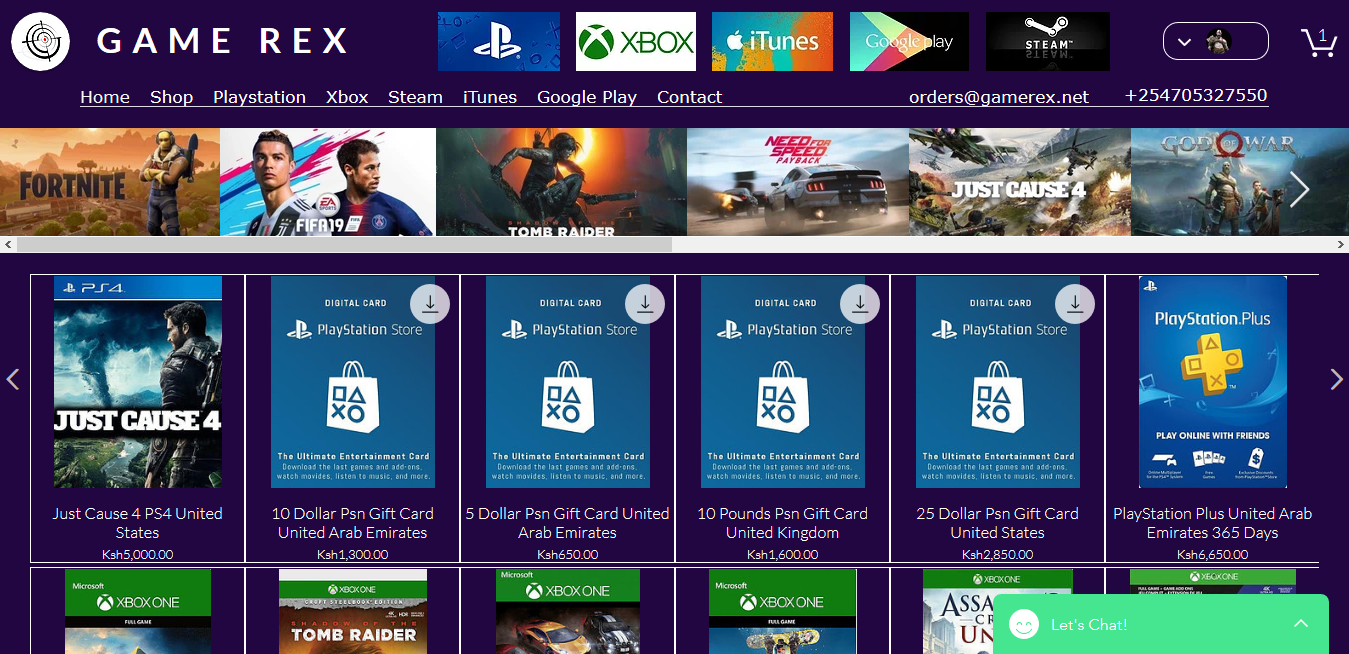Click price Ksh5,000.00
1349x654 pixels.
click(138, 554)
